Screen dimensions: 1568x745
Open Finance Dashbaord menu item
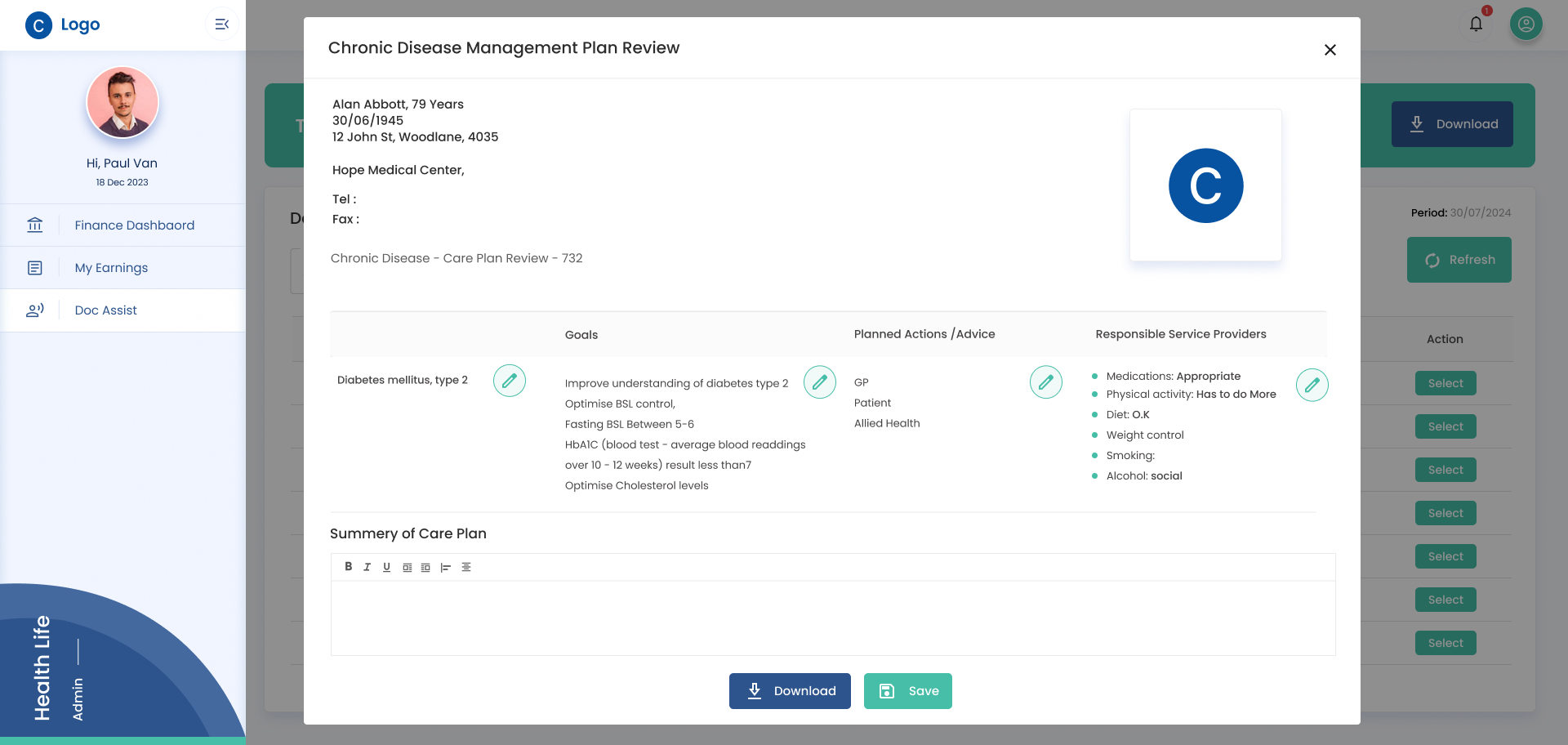click(x=122, y=225)
